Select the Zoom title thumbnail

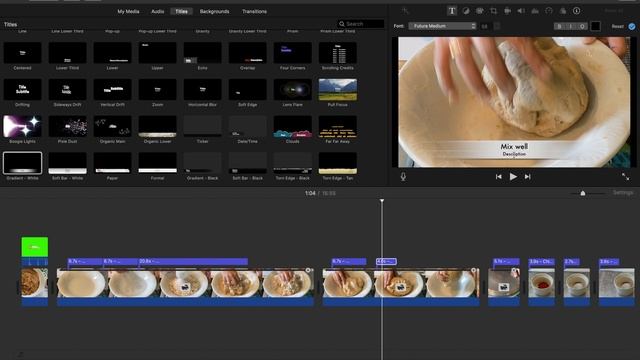coord(158,89)
